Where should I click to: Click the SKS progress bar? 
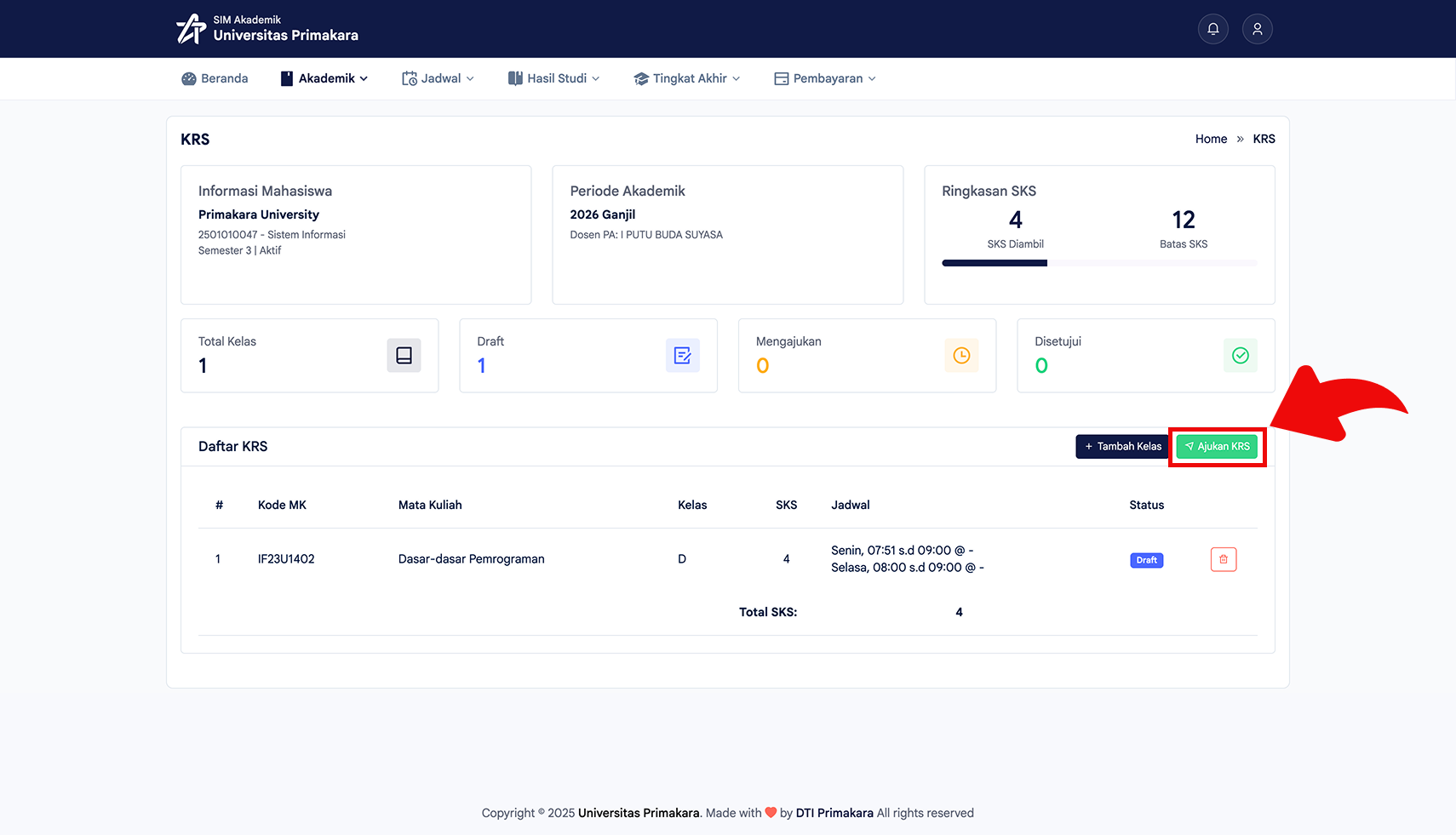pos(1099,263)
